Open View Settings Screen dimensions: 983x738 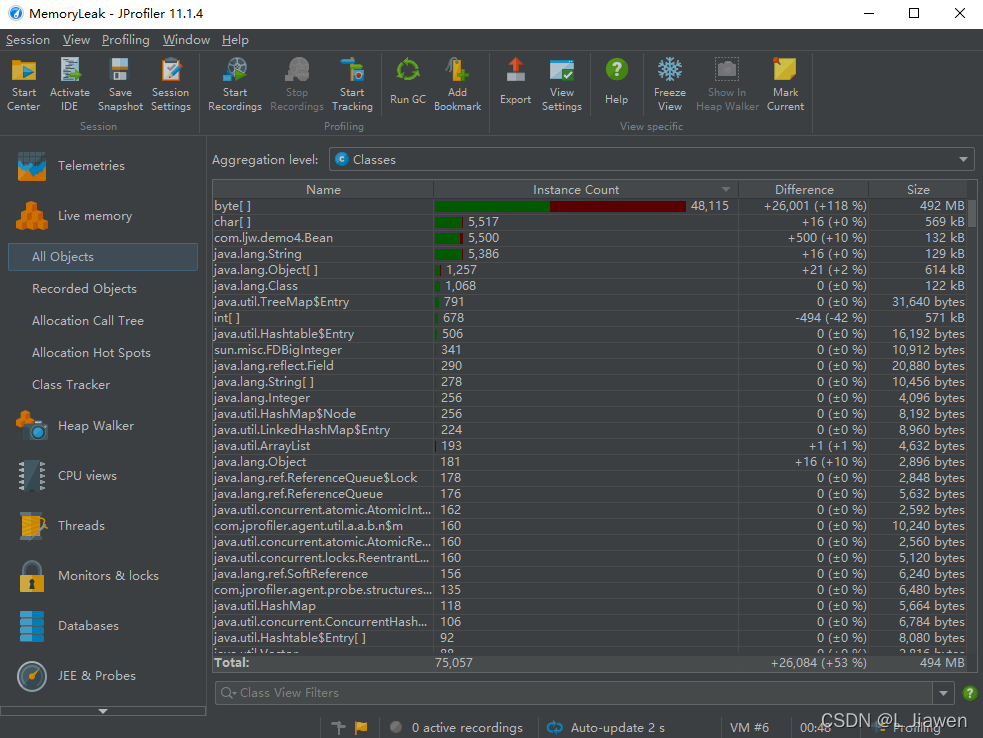click(x=562, y=85)
